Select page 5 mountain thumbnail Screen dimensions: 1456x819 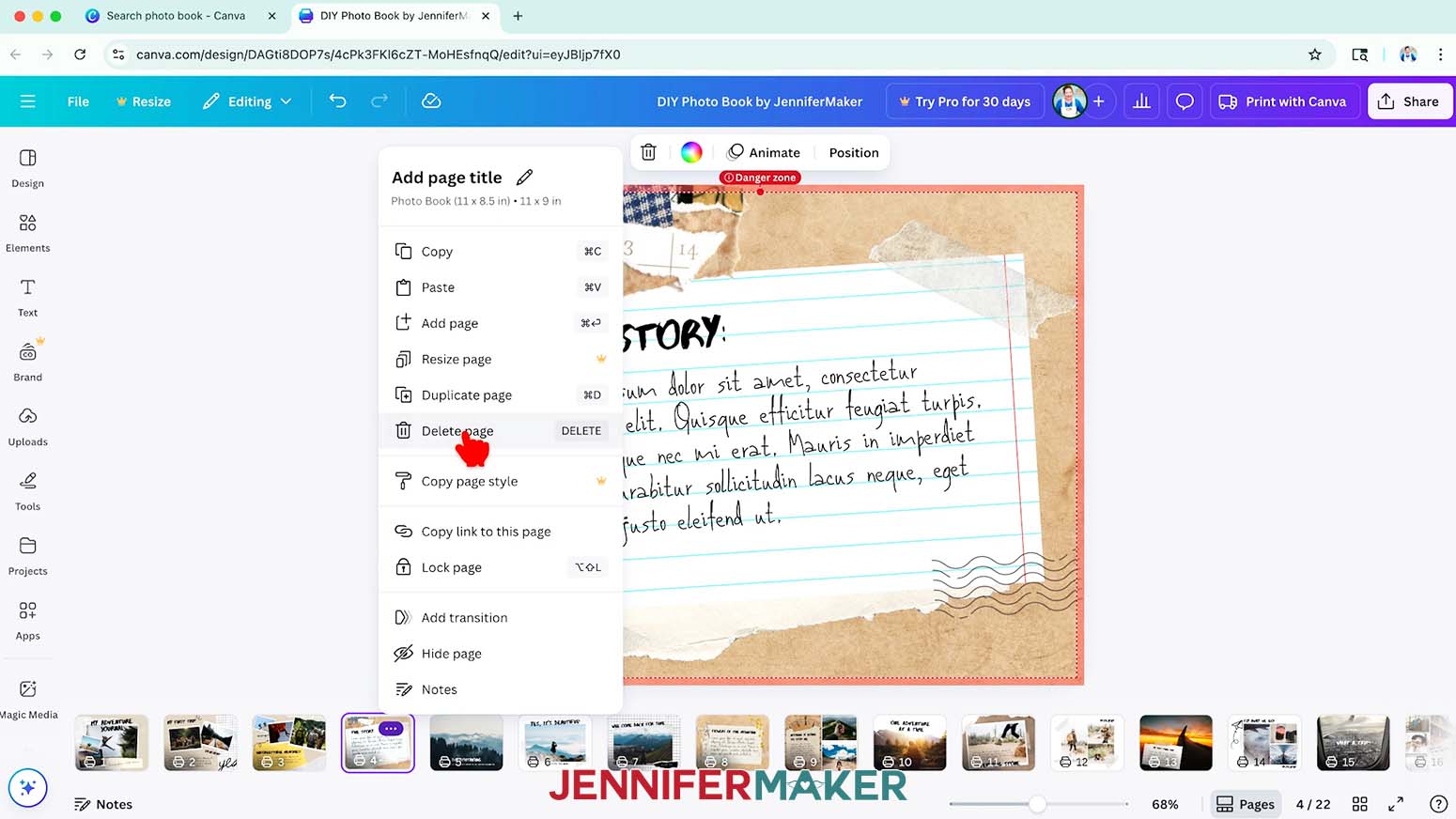point(466,743)
